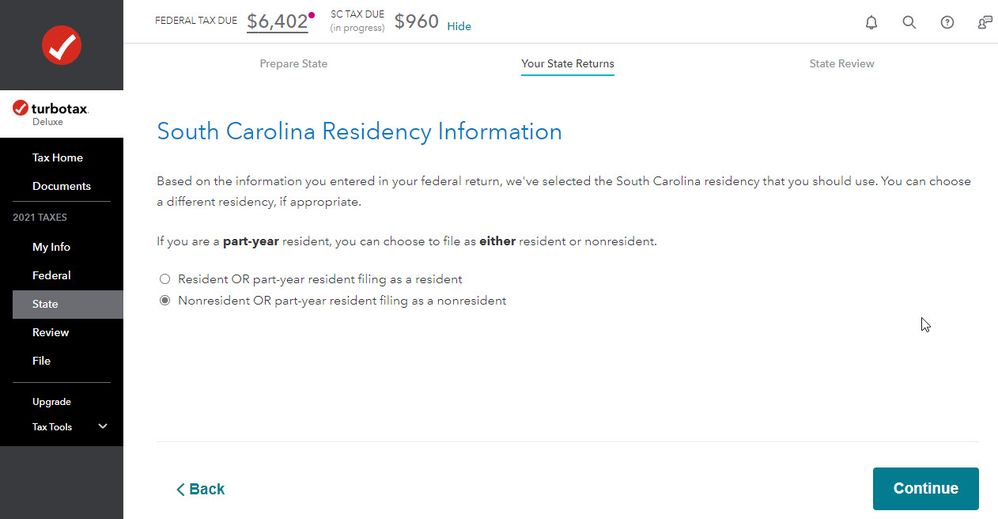Open Tax Home in sidebar
Screen dimensions: 998x519
[57, 157]
